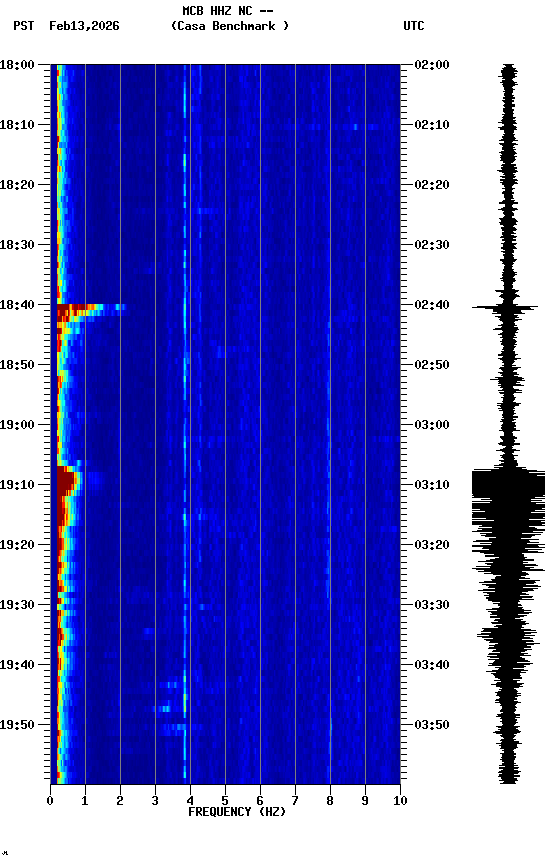This screenshot has height=864, width=552.
Task: Click the '19:20' PST time label
Action: tap(17, 546)
